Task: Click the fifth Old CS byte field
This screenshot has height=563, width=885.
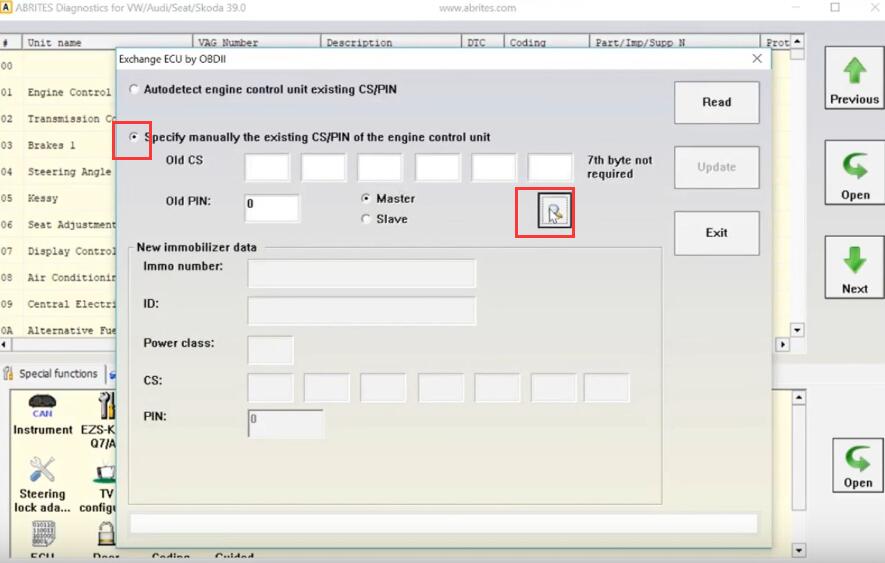Action: click(494, 167)
